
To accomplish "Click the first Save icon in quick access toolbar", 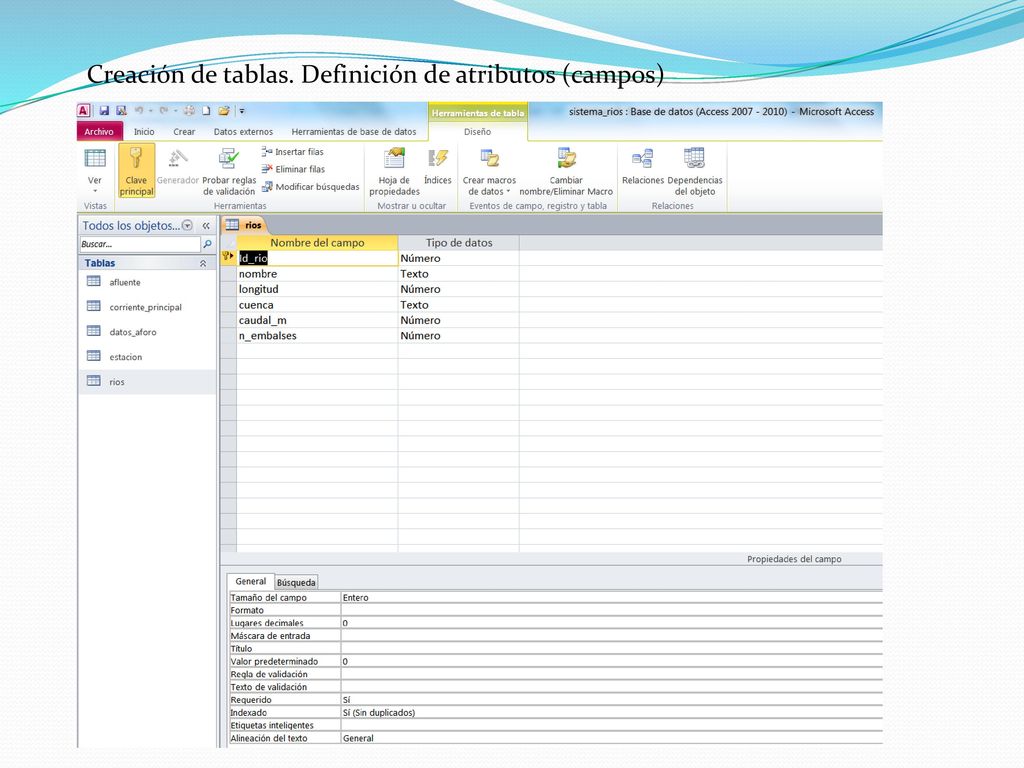I will pyautogui.click(x=104, y=111).
